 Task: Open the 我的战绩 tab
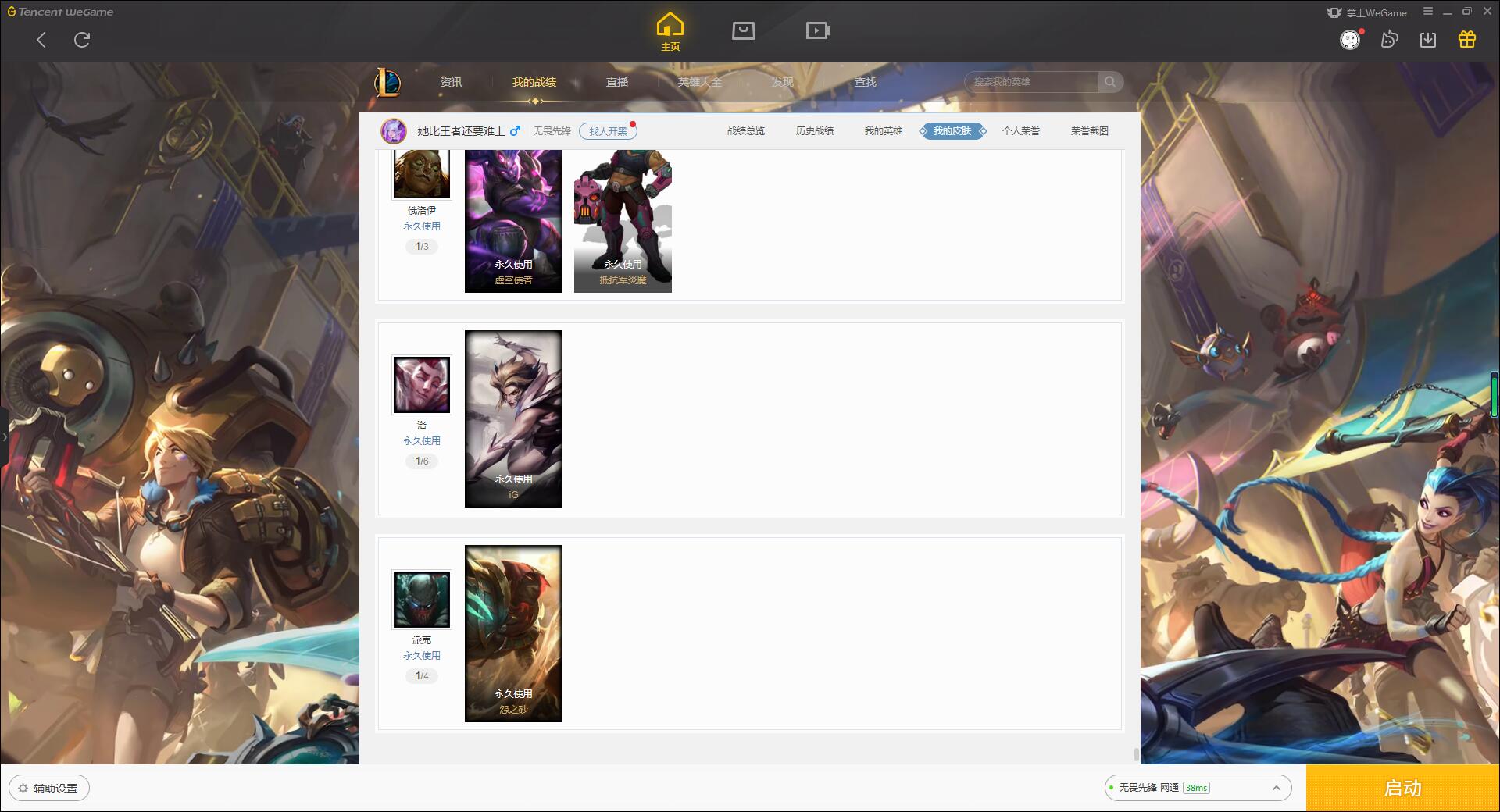[534, 82]
